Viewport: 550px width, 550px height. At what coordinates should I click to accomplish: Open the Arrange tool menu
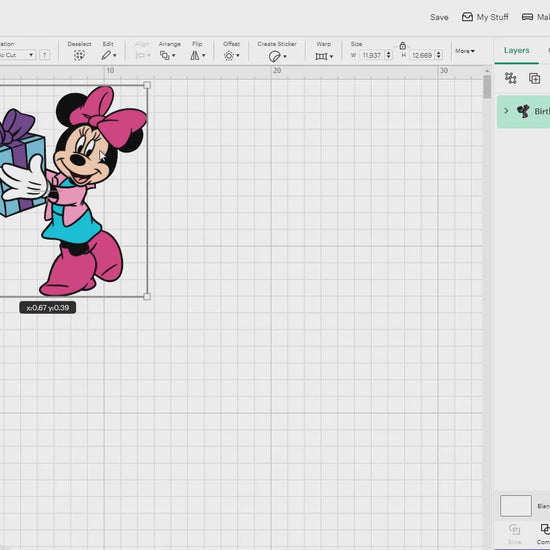[167, 55]
